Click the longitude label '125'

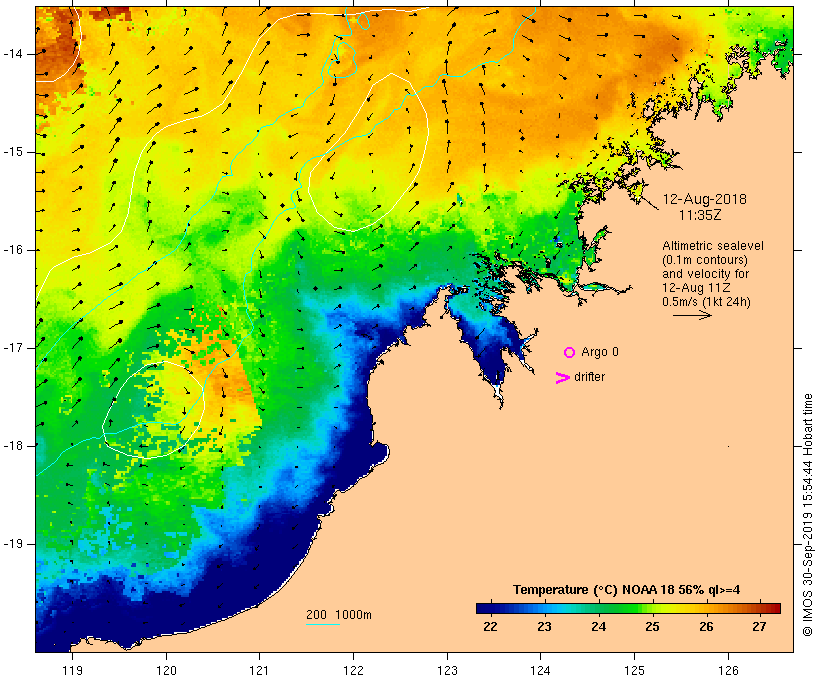click(x=635, y=670)
